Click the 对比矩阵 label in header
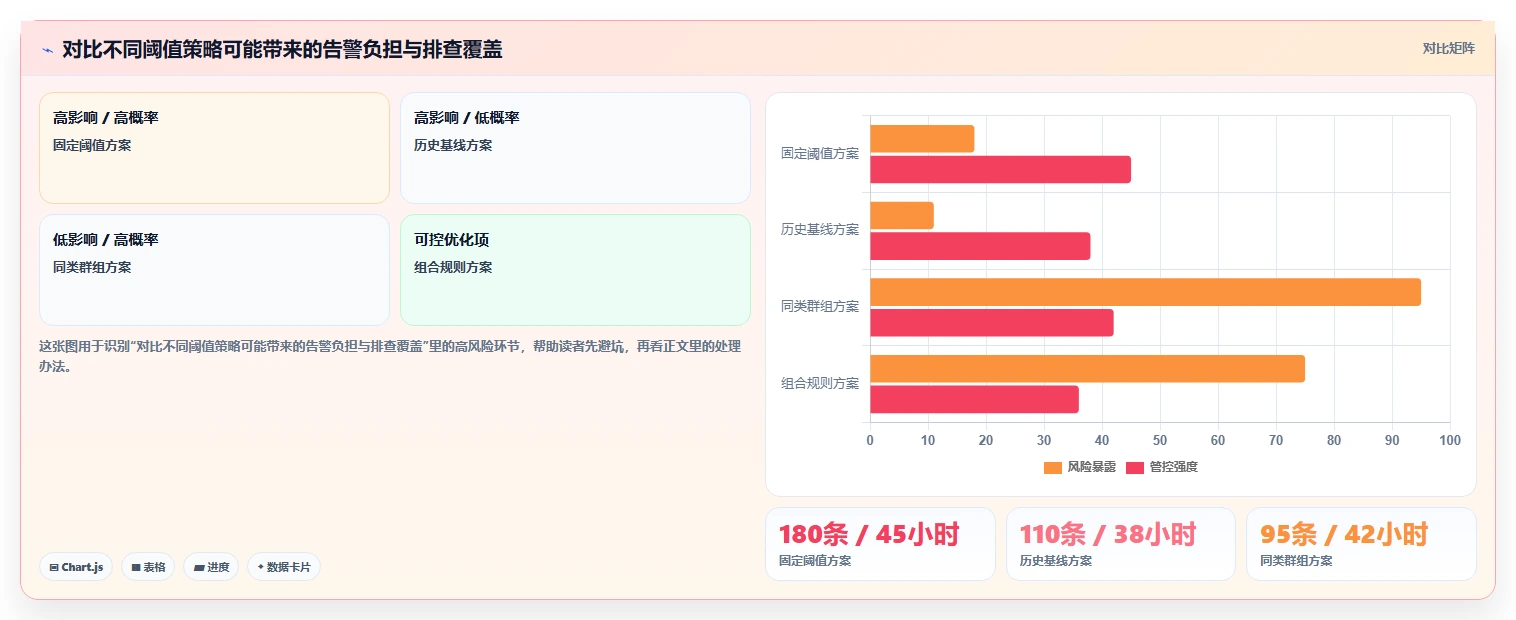The width and height of the screenshot is (1516, 620). pyautogui.click(x=1448, y=49)
